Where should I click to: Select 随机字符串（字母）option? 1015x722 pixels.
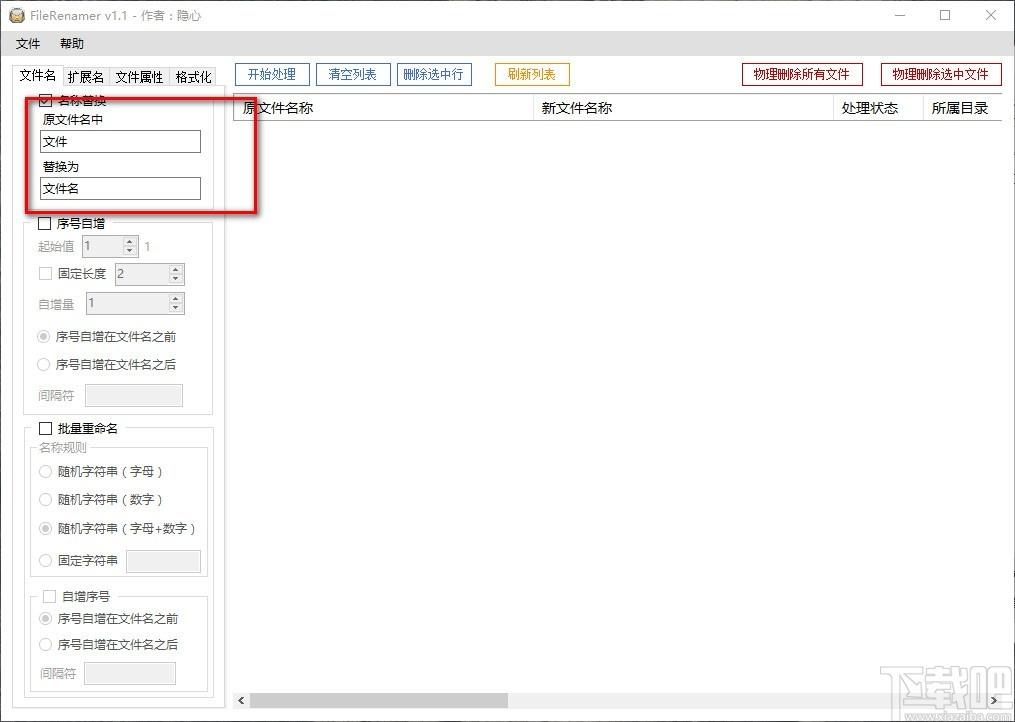pyautogui.click(x=101, y=471)
